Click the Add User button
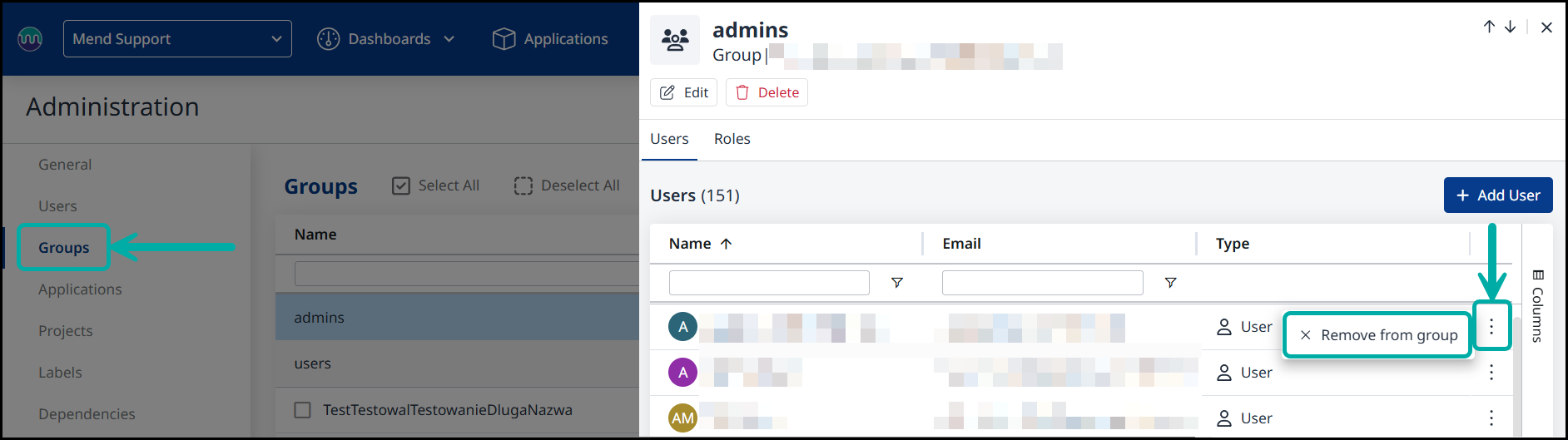1568x440 pixels. coord(1497,195)
